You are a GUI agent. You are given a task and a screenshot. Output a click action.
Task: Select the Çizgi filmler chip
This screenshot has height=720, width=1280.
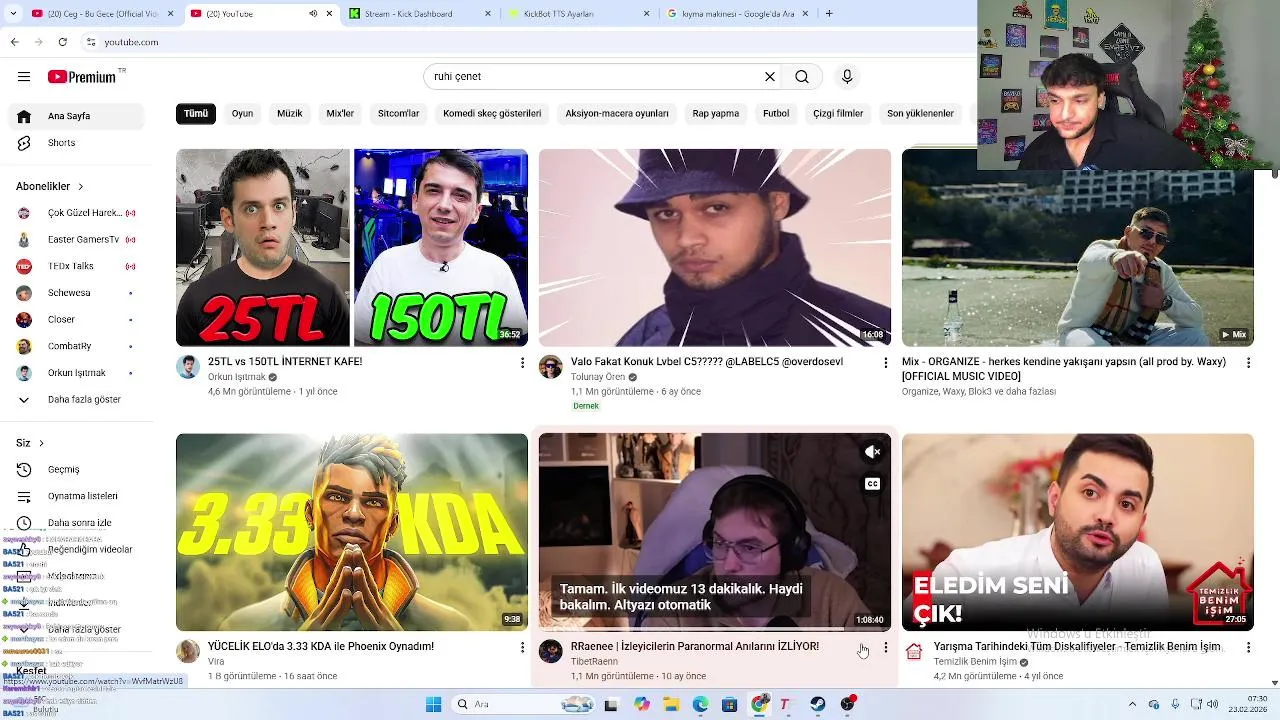[838, 114]
